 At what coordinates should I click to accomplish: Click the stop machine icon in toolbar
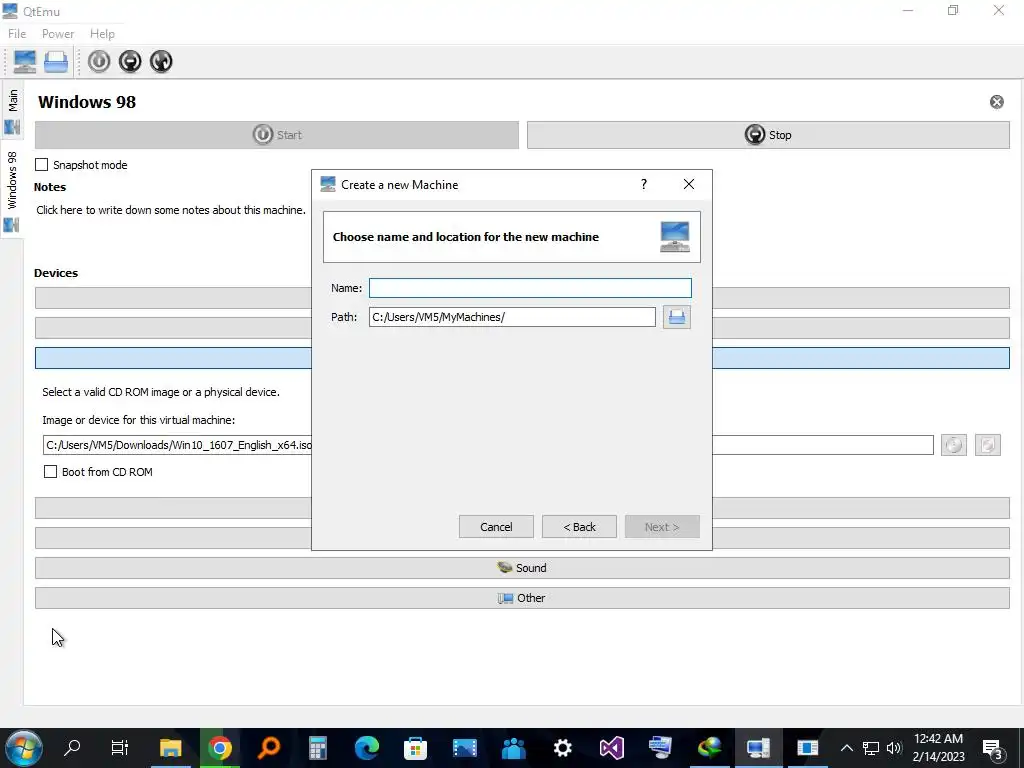(x=130, y=61)
